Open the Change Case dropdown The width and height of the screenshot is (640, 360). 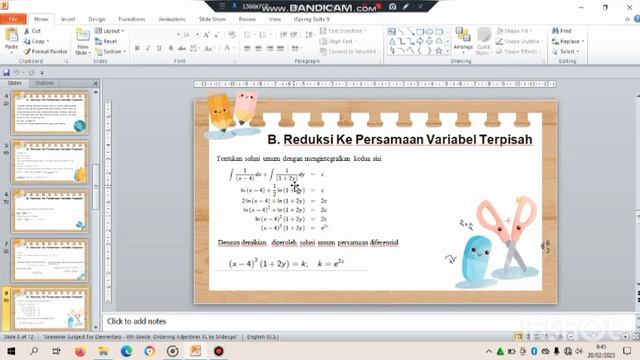pyautogui.click(x=209, y=48)
